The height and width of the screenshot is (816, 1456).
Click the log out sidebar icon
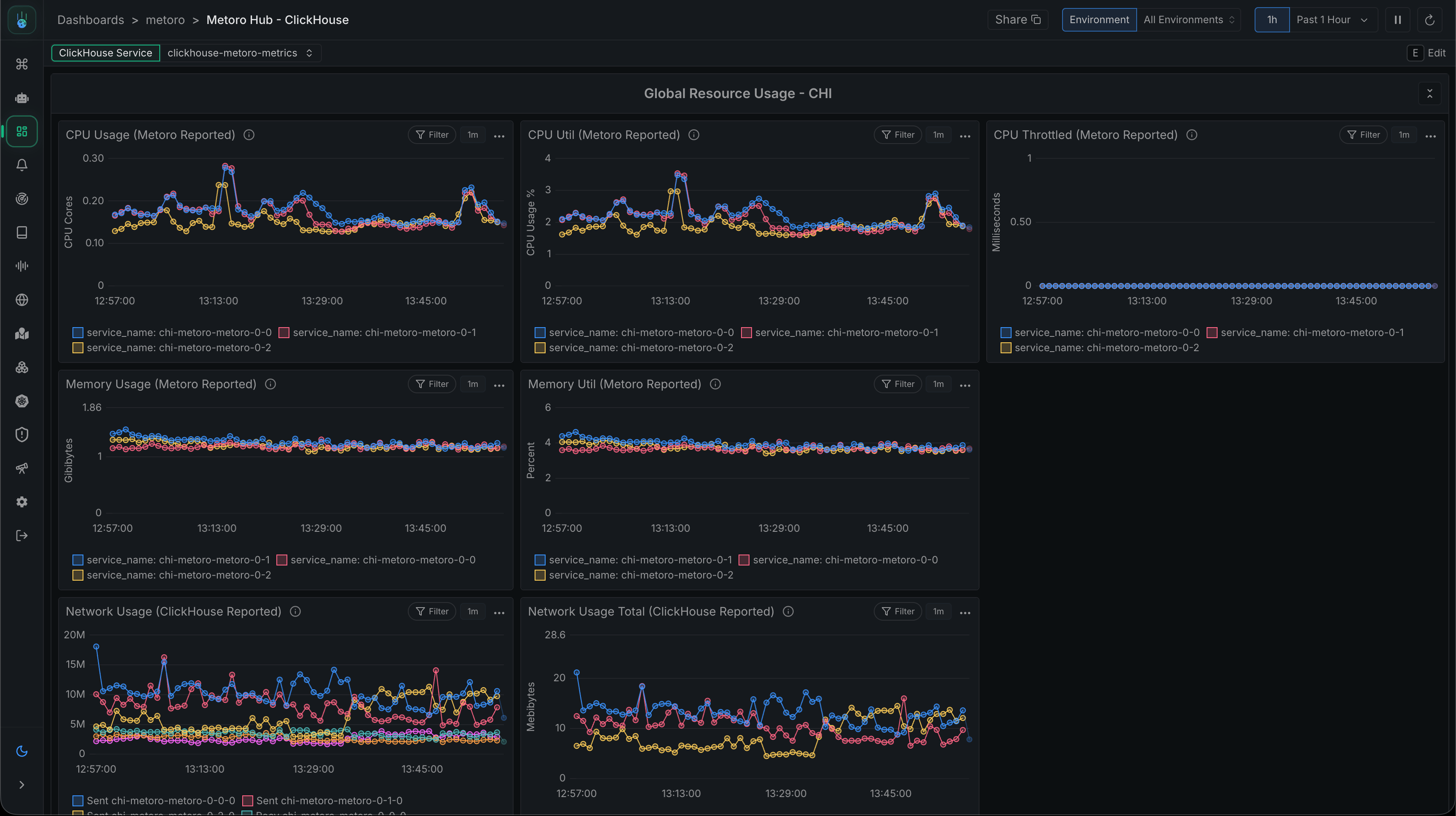pyautogui.click(x=22, y=536)
